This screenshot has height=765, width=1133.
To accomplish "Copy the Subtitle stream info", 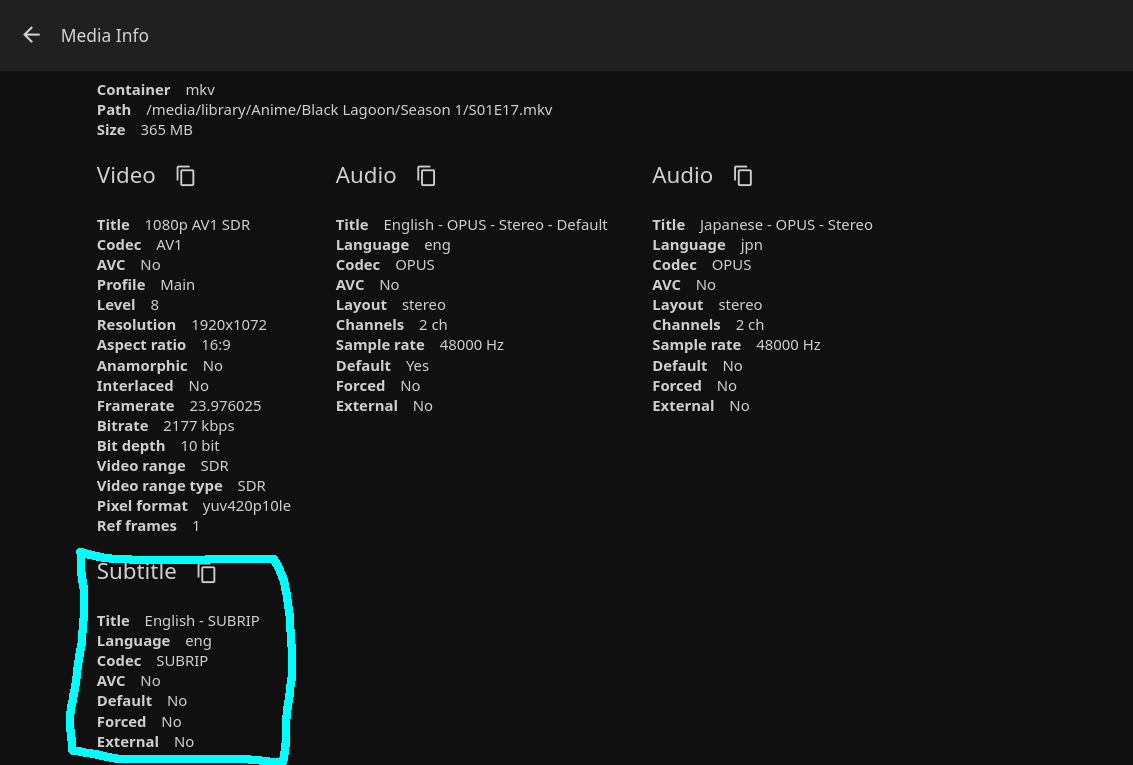I will click(x=207, y=573).
